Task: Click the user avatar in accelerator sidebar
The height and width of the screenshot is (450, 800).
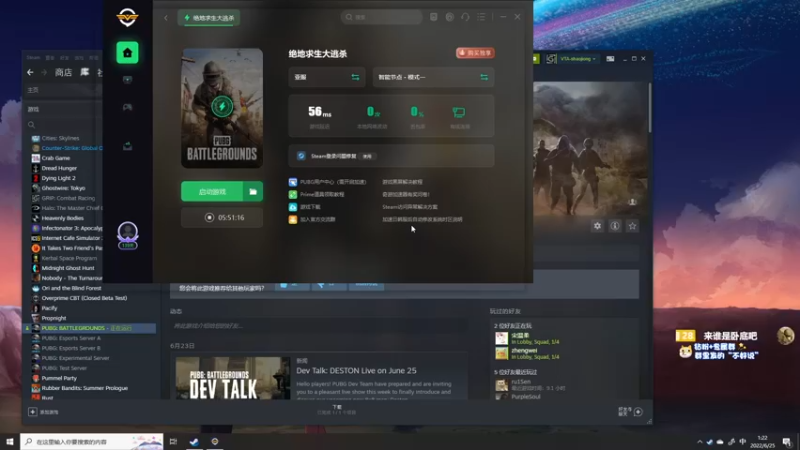Action: click(x=128, y=235)
